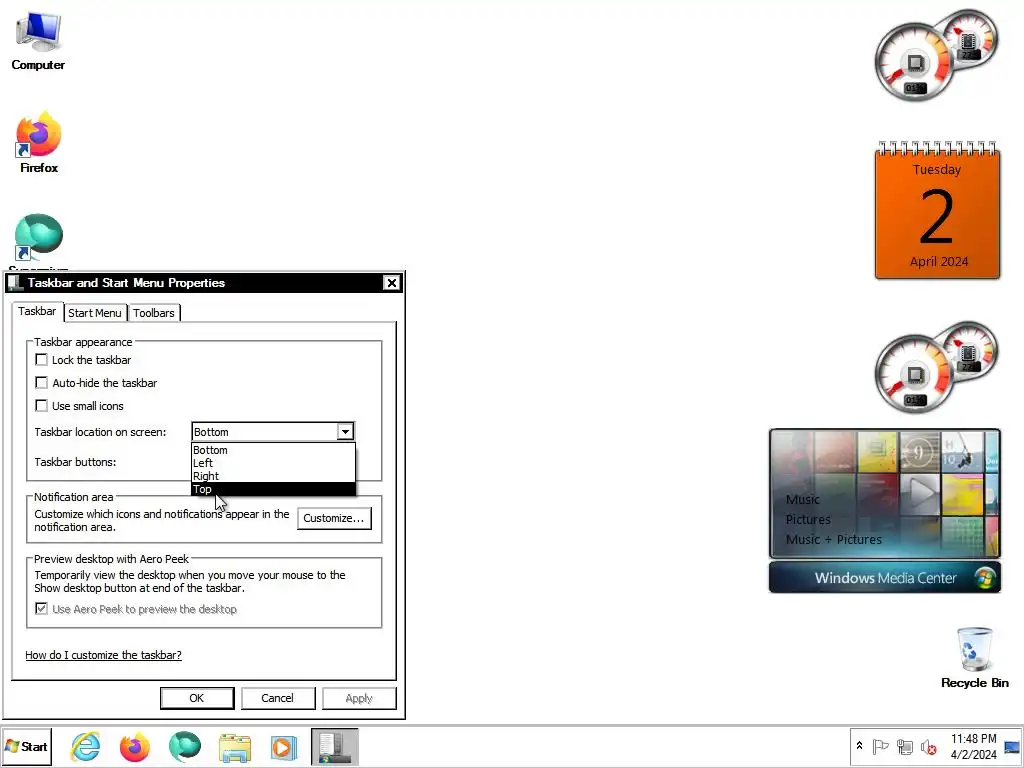Viewport: 1024px width, 768px height.
Task: Open the Recycle Bin icon
Action: click(x=974, y=658)
